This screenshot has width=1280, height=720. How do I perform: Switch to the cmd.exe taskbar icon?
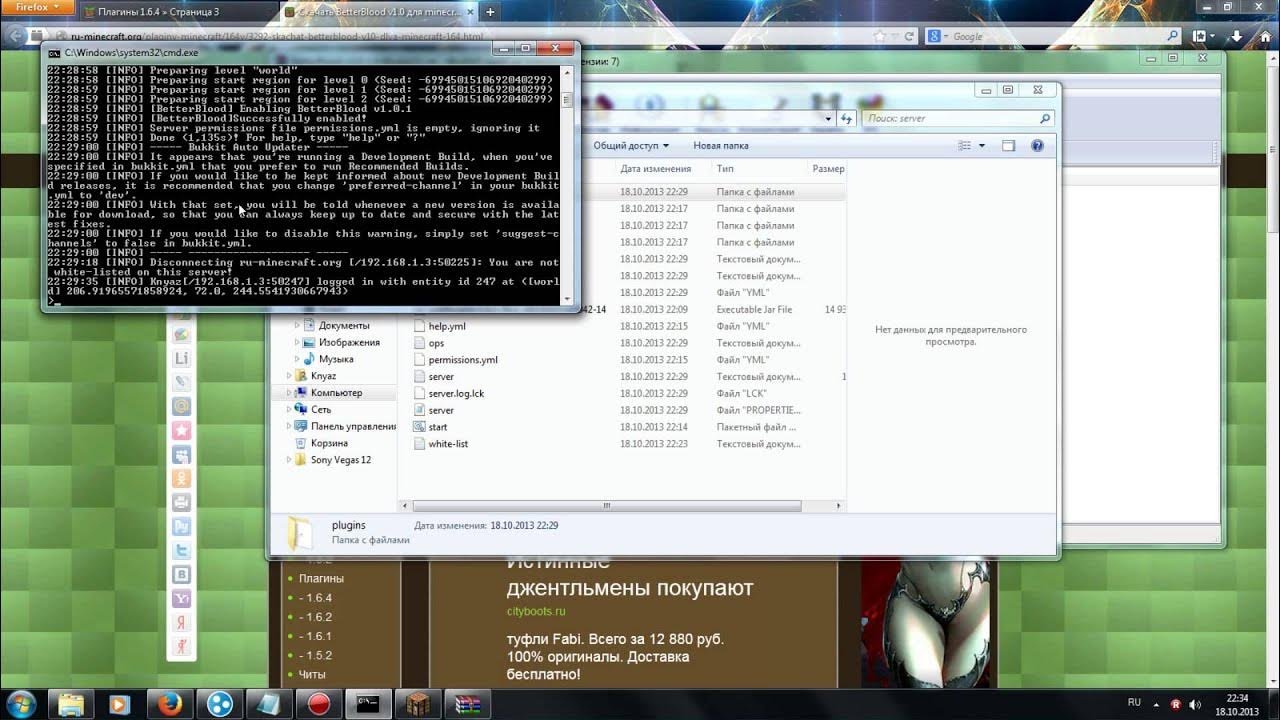[x=368, y=704]
